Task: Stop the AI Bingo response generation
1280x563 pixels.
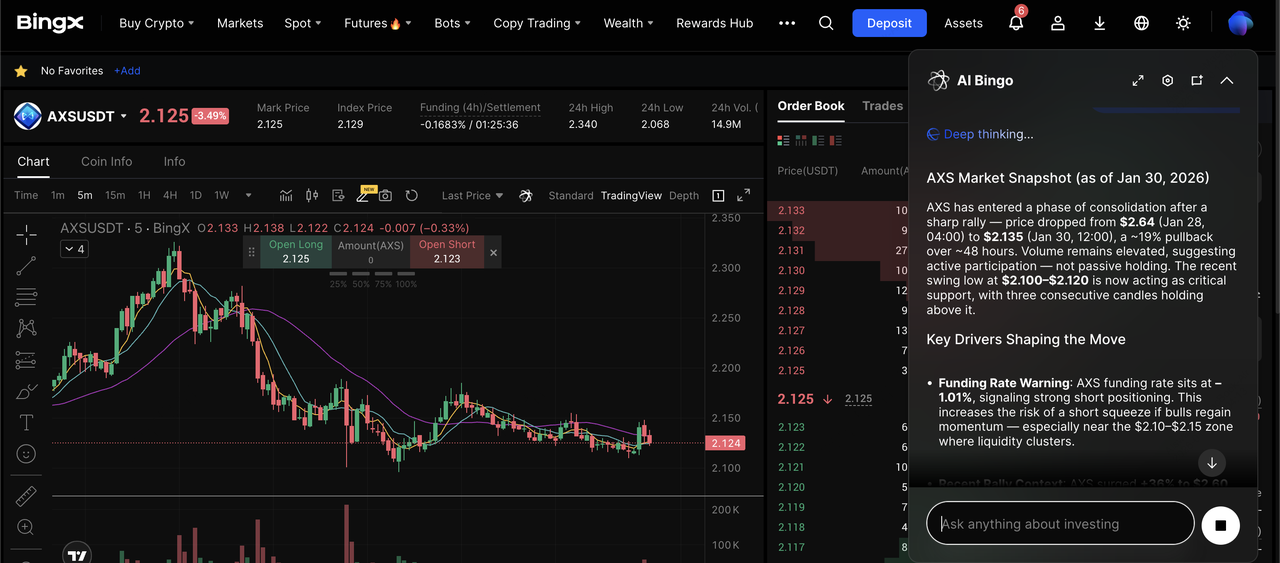Action: 1220,524
